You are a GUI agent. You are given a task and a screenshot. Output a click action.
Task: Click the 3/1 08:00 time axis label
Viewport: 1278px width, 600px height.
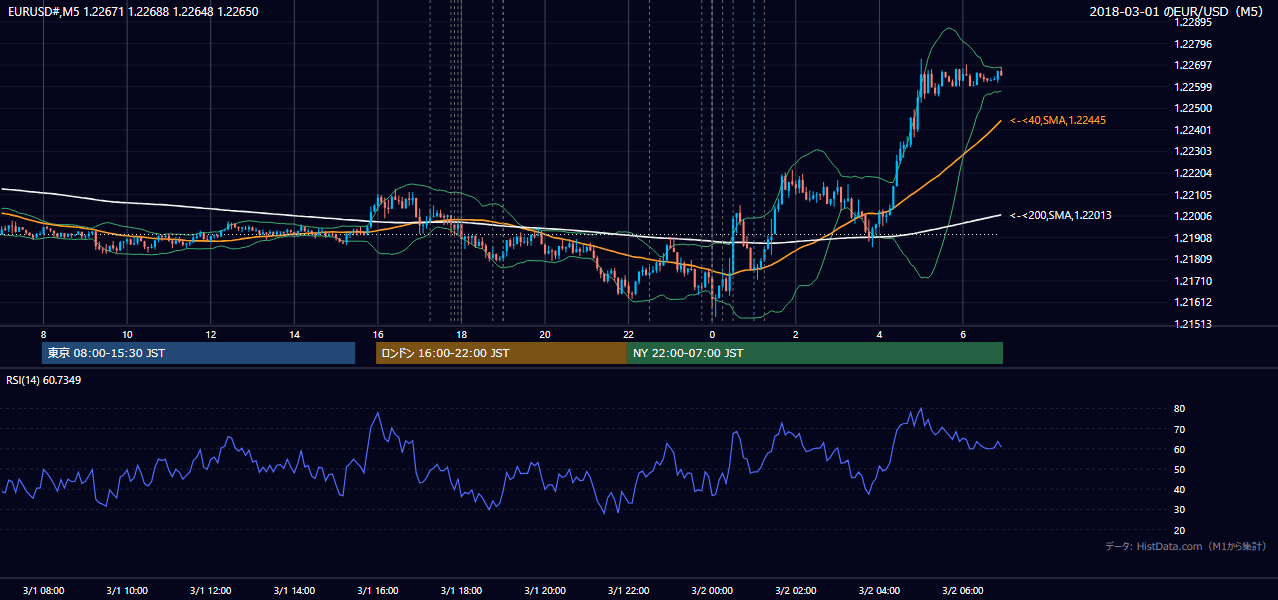pos(43,591)
